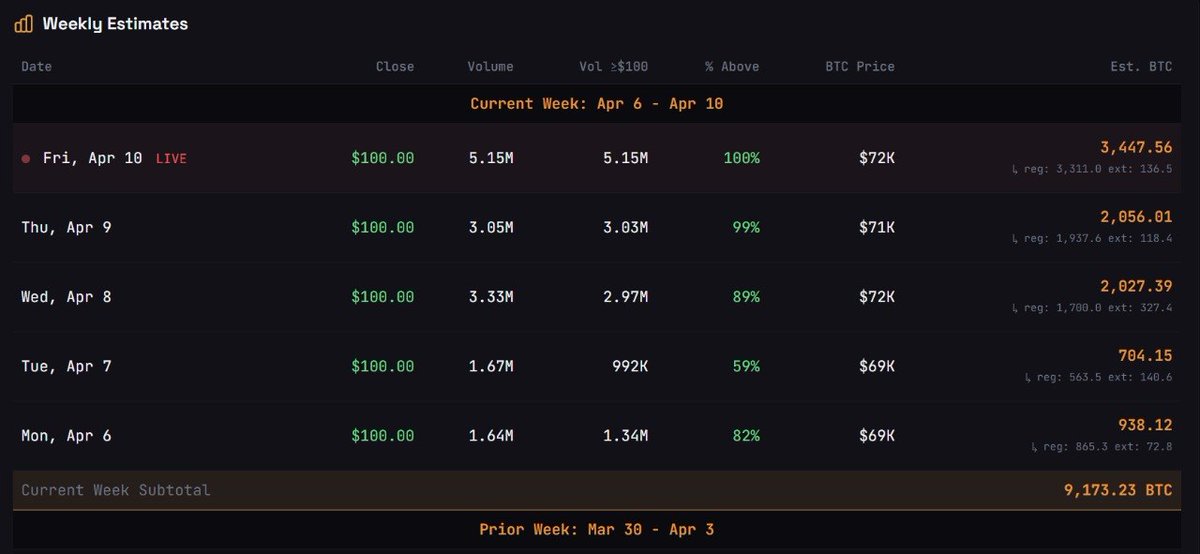Click the 9,173.23 BTC subtotal value
The width and height of the screenshot is (1200, 554).
(x=1118, y=491)
